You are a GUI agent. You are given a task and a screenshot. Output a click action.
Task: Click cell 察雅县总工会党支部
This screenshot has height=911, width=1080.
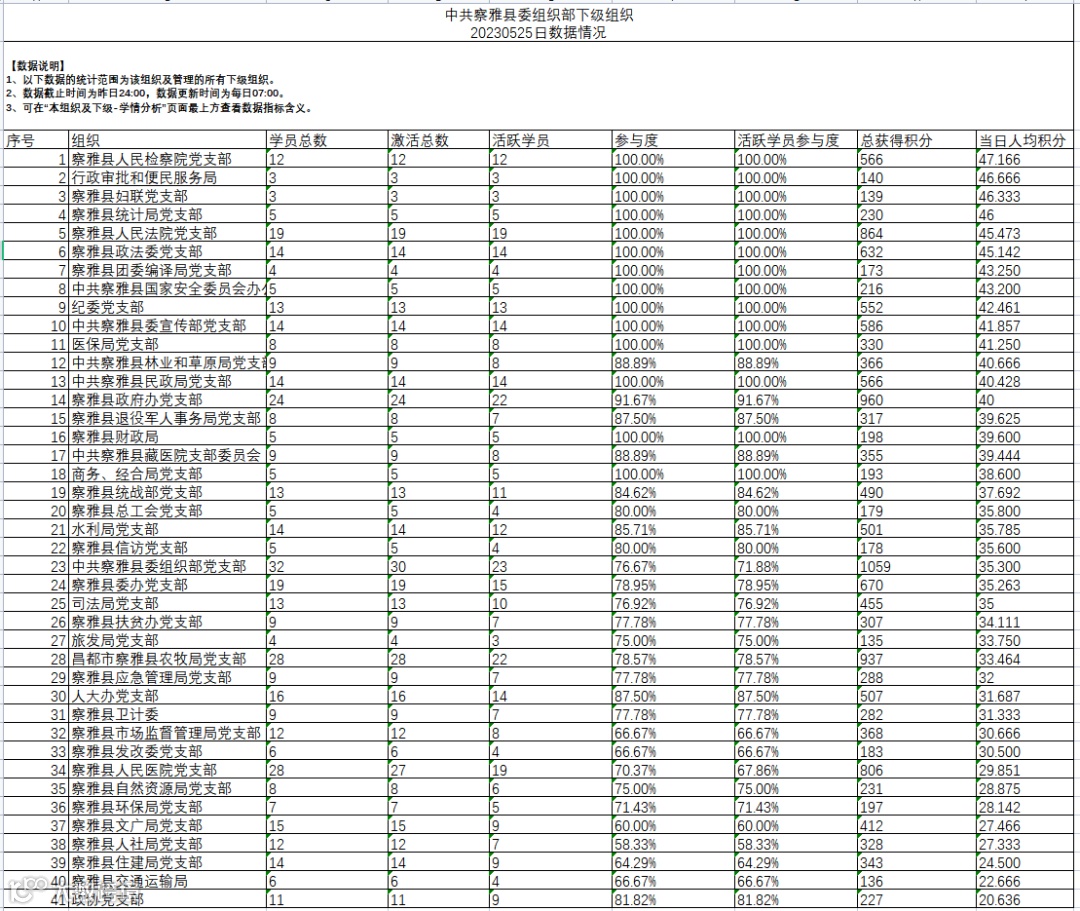tap(167, 511)
